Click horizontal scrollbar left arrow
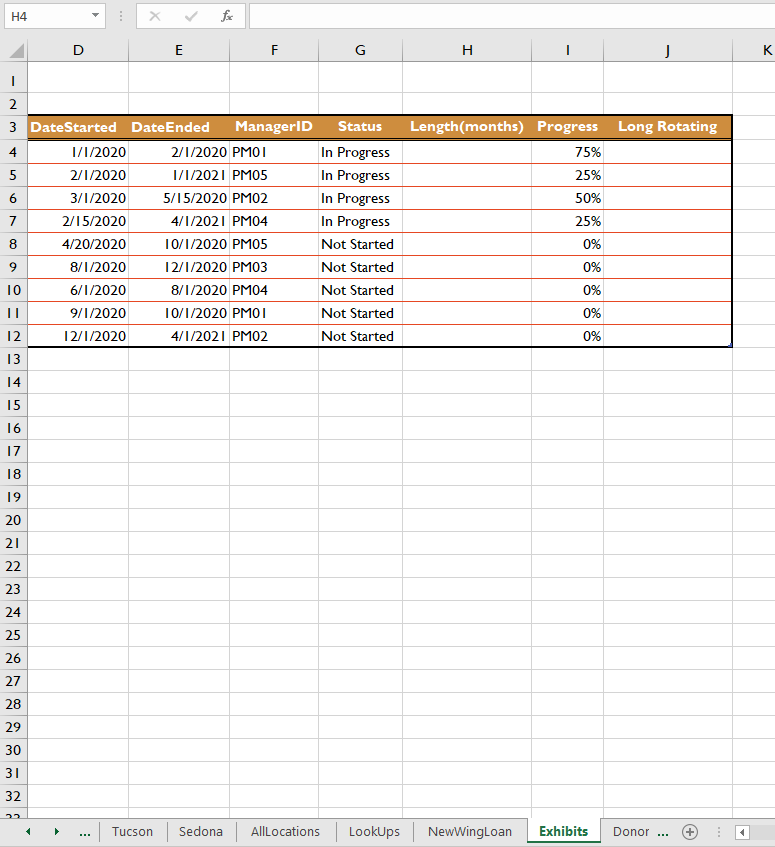This screenshot has width=775, height=847. 742,832
